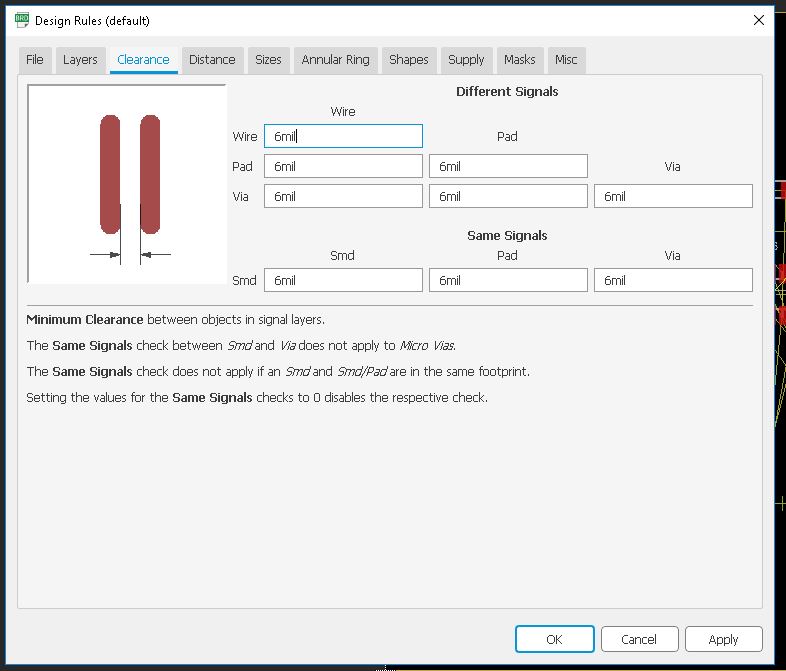Viewport: 786px width, 671px height.
Task: Open the Annular Ring tab
Action: [x=335, y=60]
